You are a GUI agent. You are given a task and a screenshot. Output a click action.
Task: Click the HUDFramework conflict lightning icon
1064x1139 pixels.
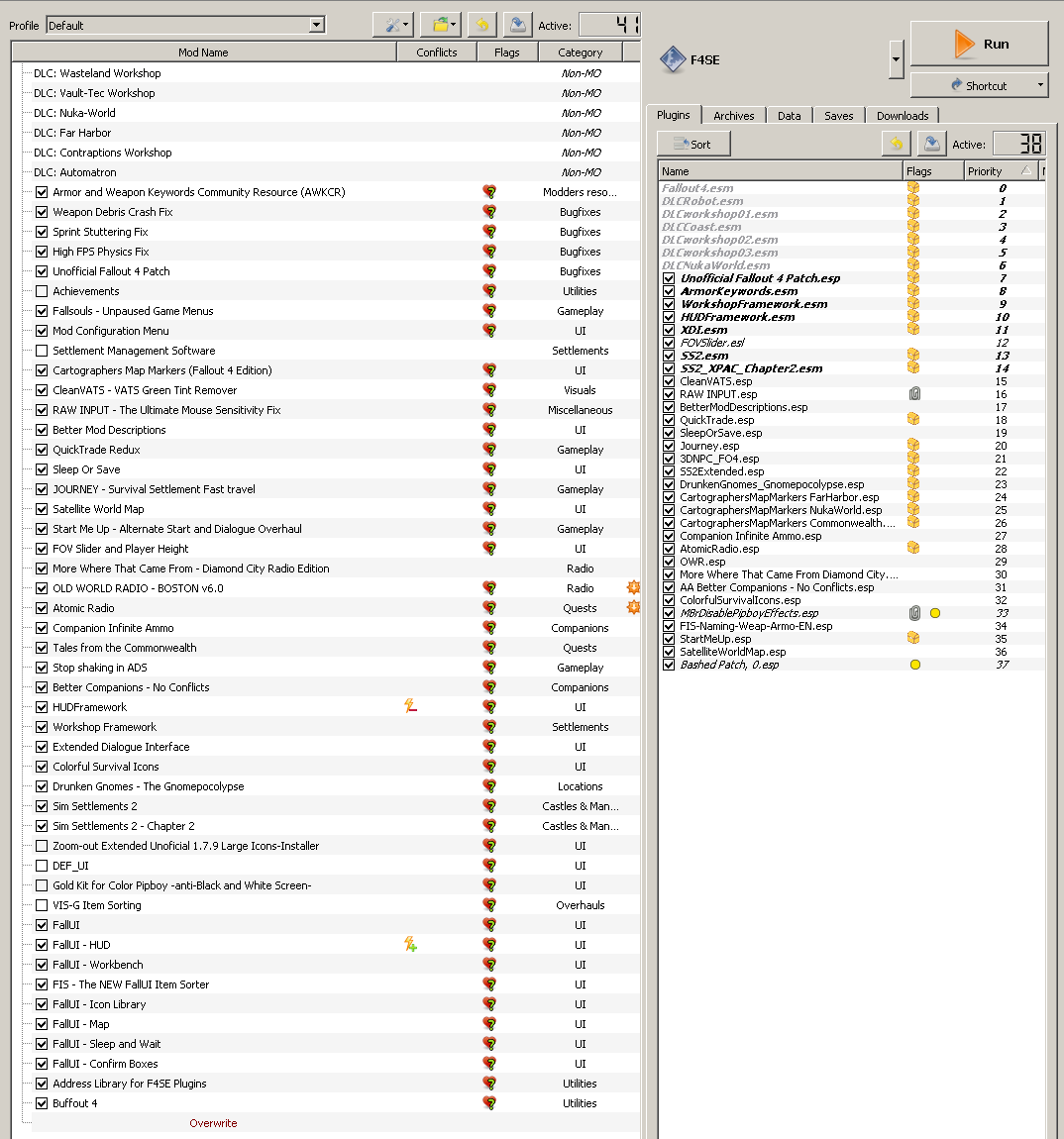pyautogui.click(x=410, y=706)
